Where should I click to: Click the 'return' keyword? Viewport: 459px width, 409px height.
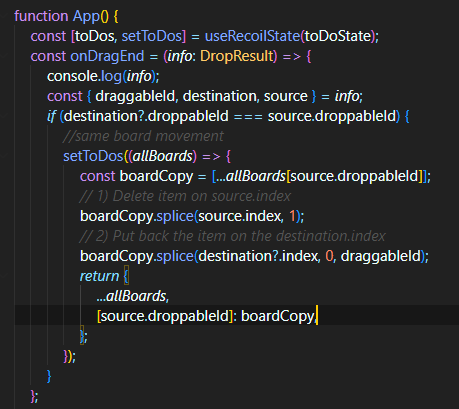(x=99, y=276)
